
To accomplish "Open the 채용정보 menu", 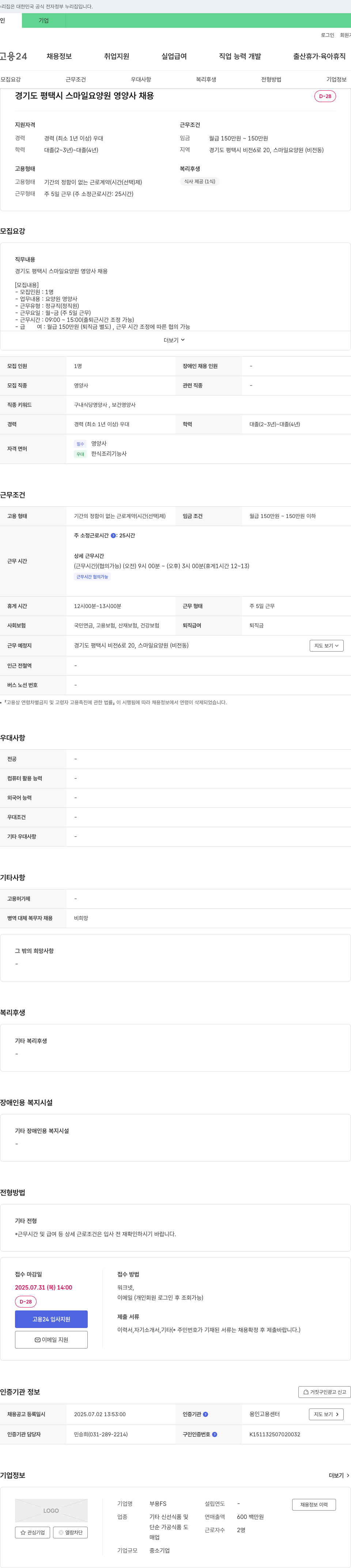I will point(59,57).
